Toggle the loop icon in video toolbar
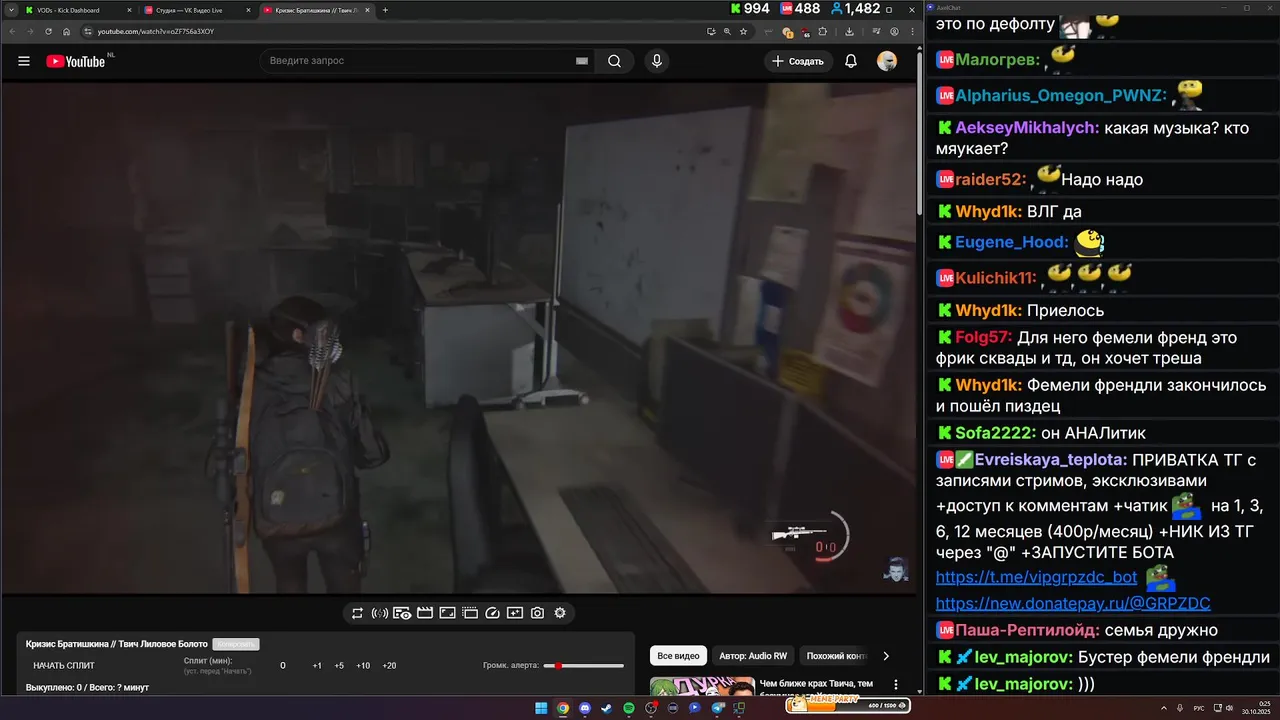The height and width of the screenshot is (720, 1280). 357,613
